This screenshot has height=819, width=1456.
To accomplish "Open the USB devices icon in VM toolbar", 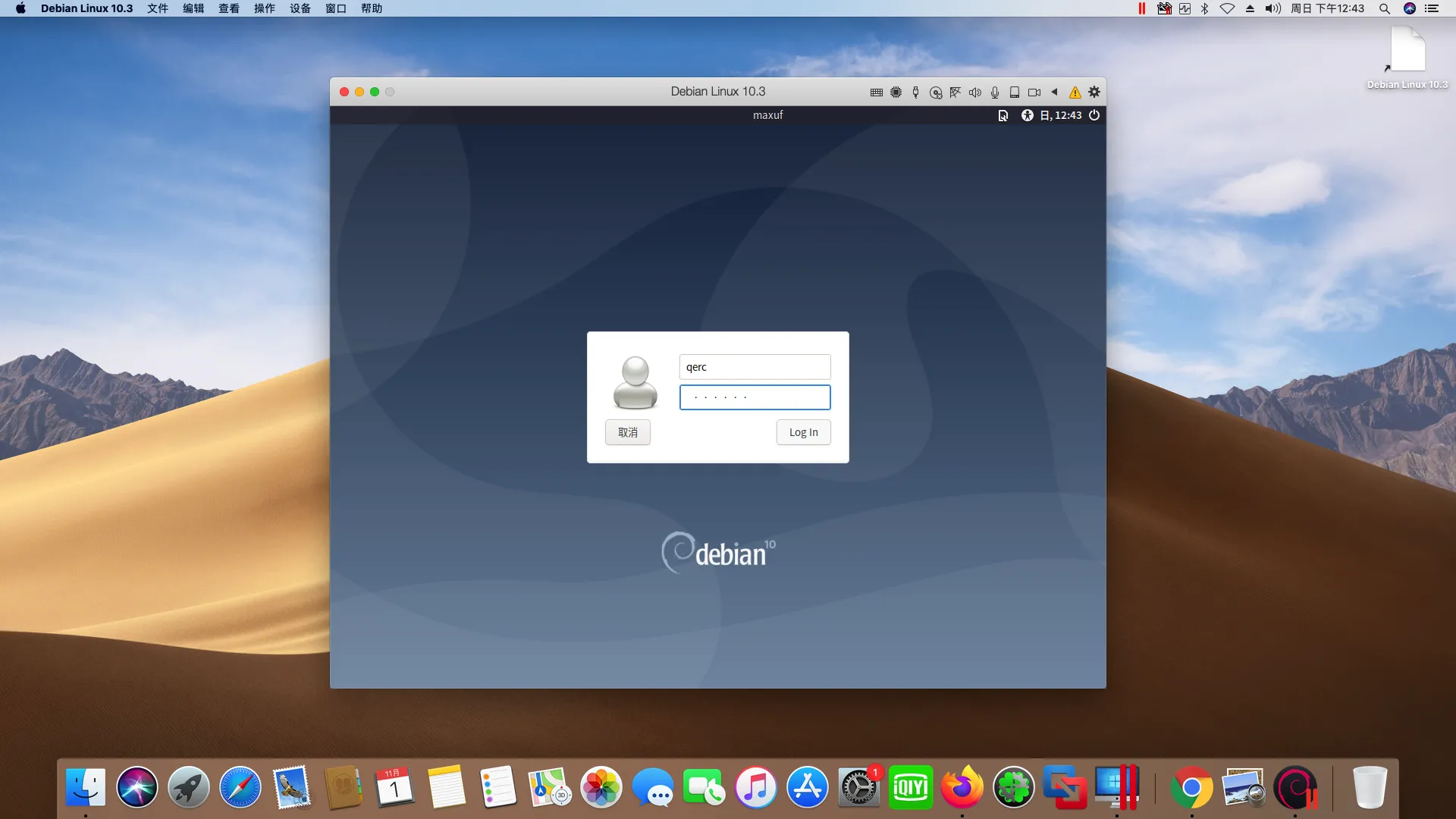I will pyautogui.click(x=915, y=93).
